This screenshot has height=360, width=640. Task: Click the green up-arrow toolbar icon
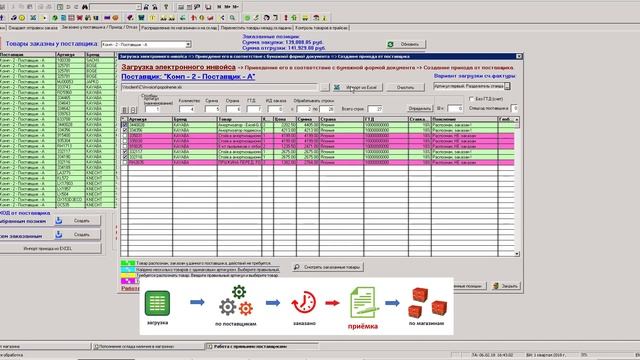point(294,18)
